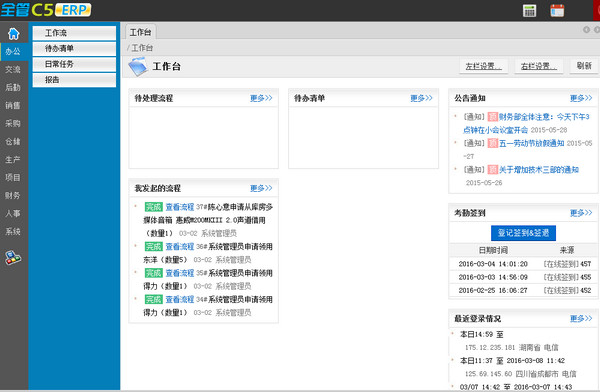Open the 工作流 submenu item
The image size is (600, 392).
click(74, 33)
